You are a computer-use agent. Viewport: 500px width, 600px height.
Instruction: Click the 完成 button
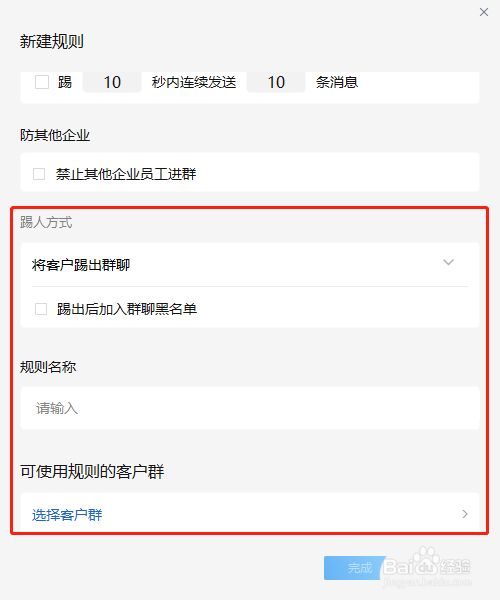pos(355,568)
